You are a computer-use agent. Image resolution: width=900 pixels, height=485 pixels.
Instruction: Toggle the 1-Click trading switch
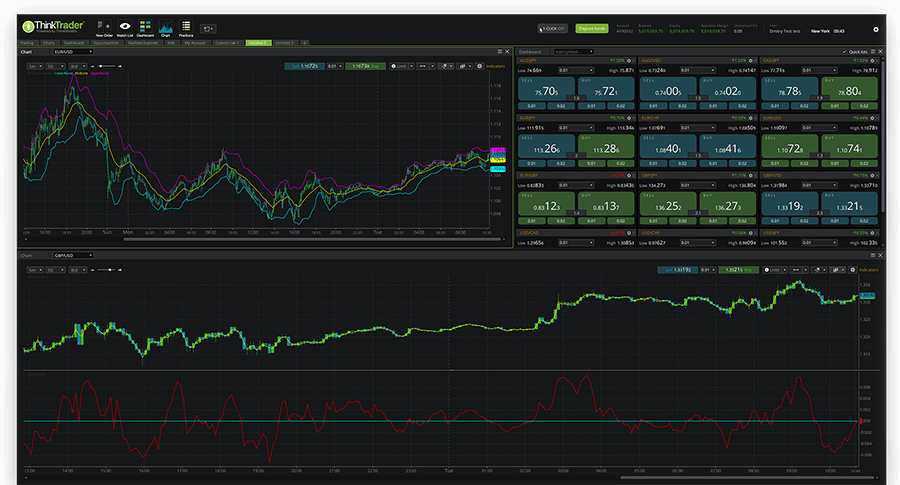[x=553, y=30]
